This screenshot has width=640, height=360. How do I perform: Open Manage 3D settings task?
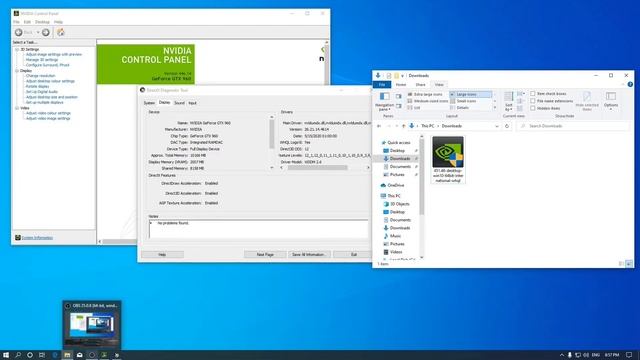(x=42, y=60)
